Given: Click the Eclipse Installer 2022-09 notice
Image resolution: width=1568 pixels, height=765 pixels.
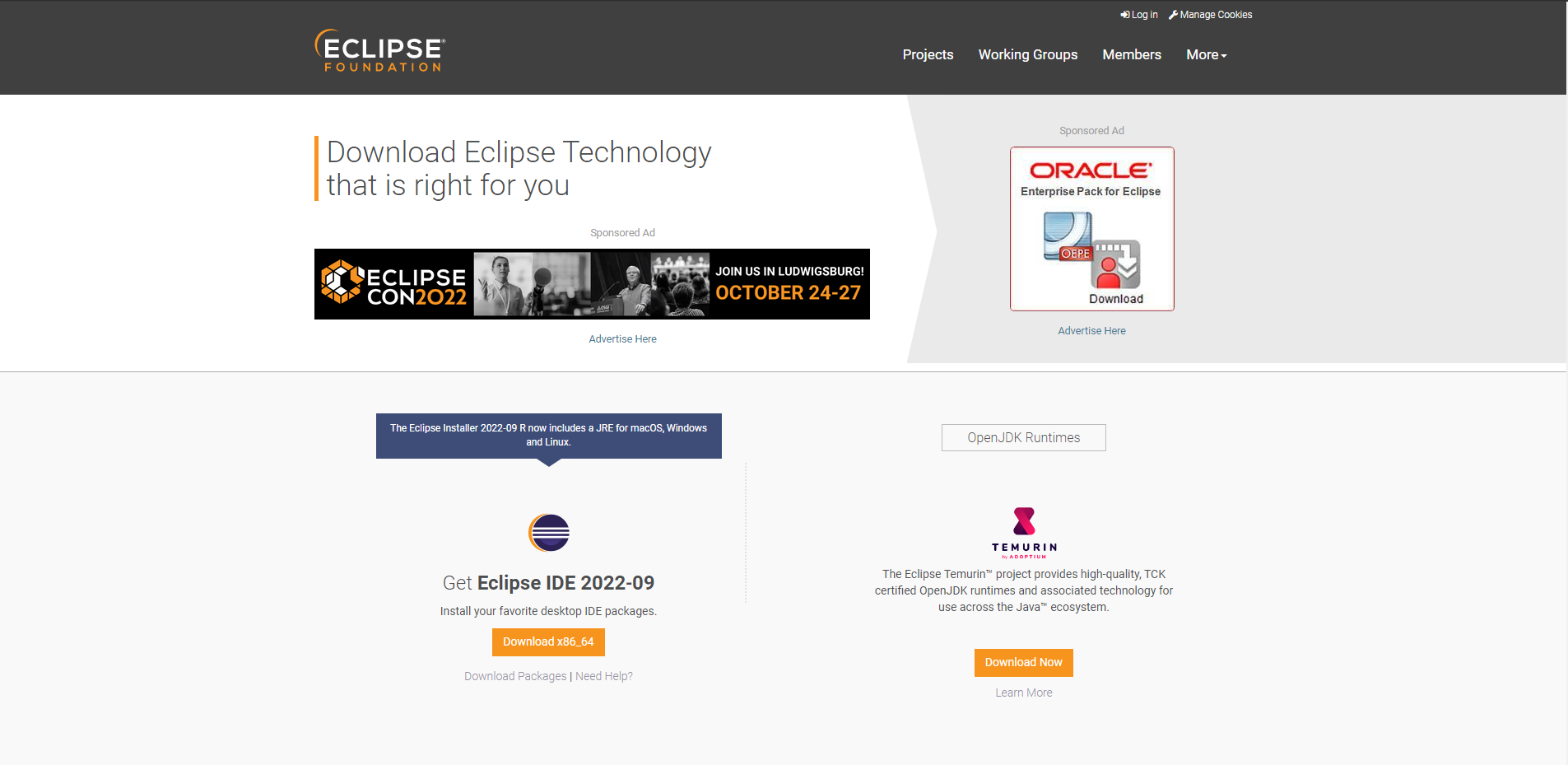Looking at the screenshot, I should click(549, 436).
